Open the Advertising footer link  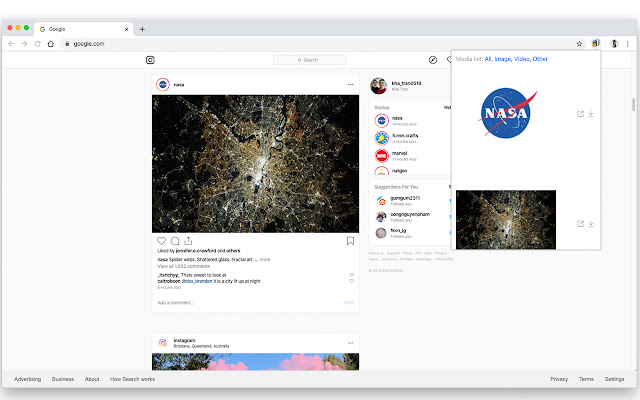[27, 379]
